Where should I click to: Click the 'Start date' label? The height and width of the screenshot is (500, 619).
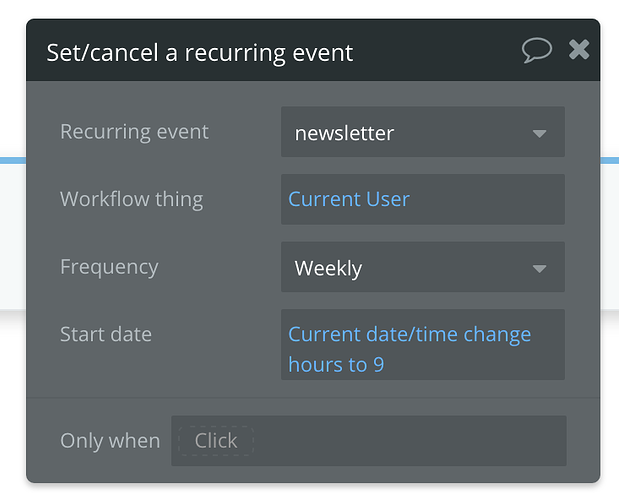pyautogui.click(x=106, y=334)
